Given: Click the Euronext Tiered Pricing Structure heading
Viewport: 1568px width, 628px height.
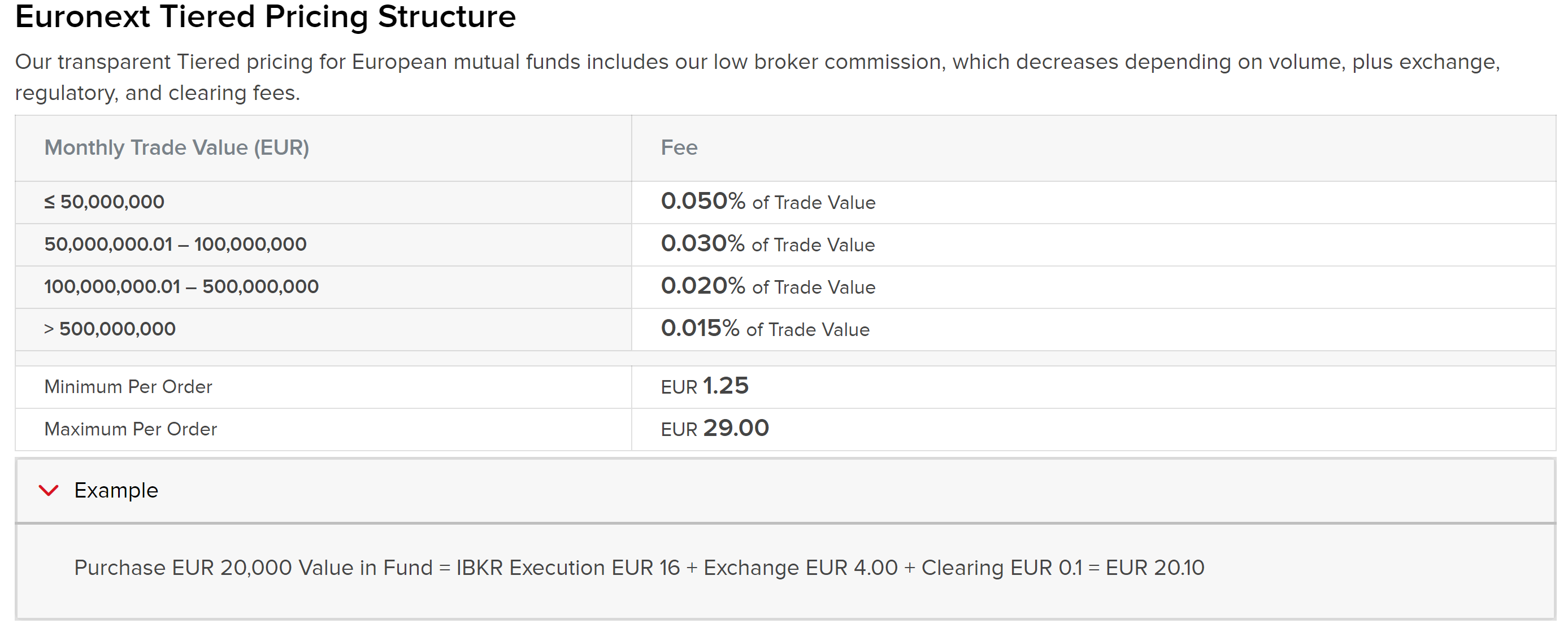Looking at the screenshot, I should [266, 16].
